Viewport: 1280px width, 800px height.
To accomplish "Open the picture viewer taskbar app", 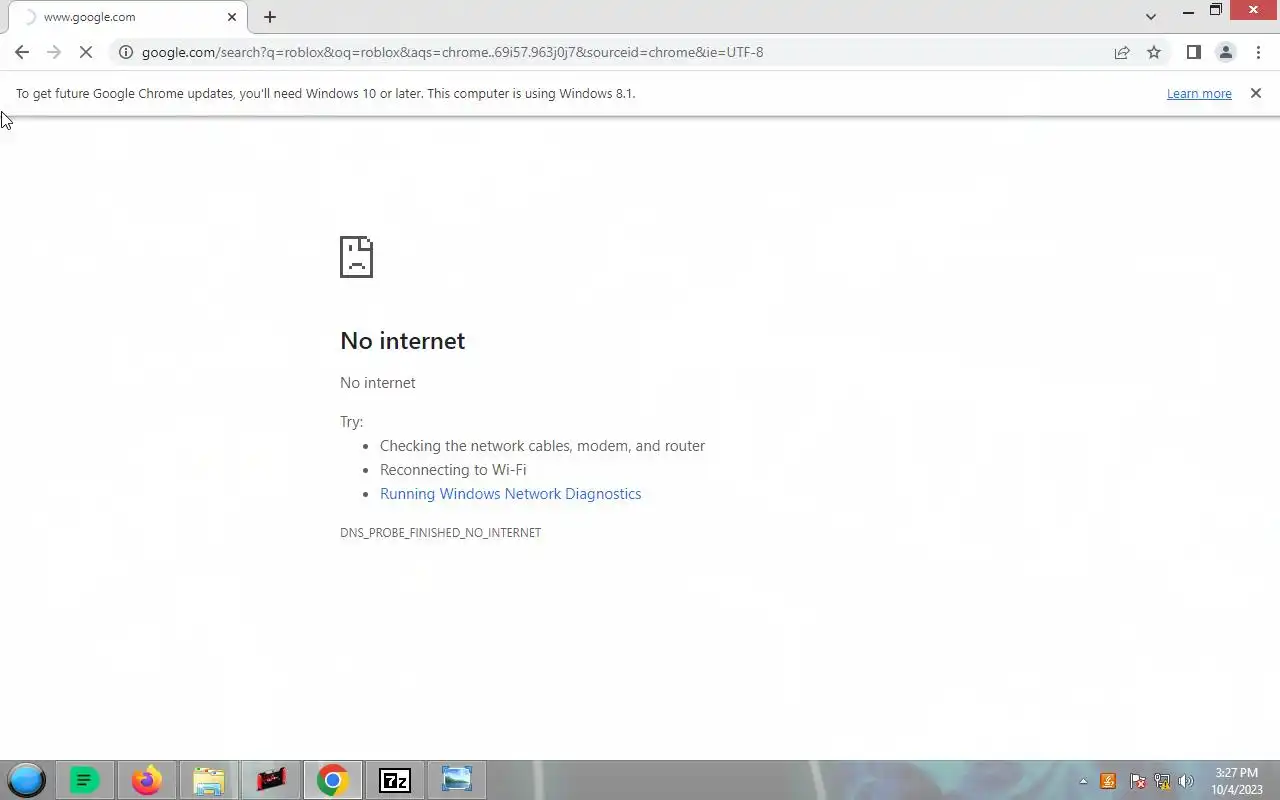I will click(x=456, y=780).
